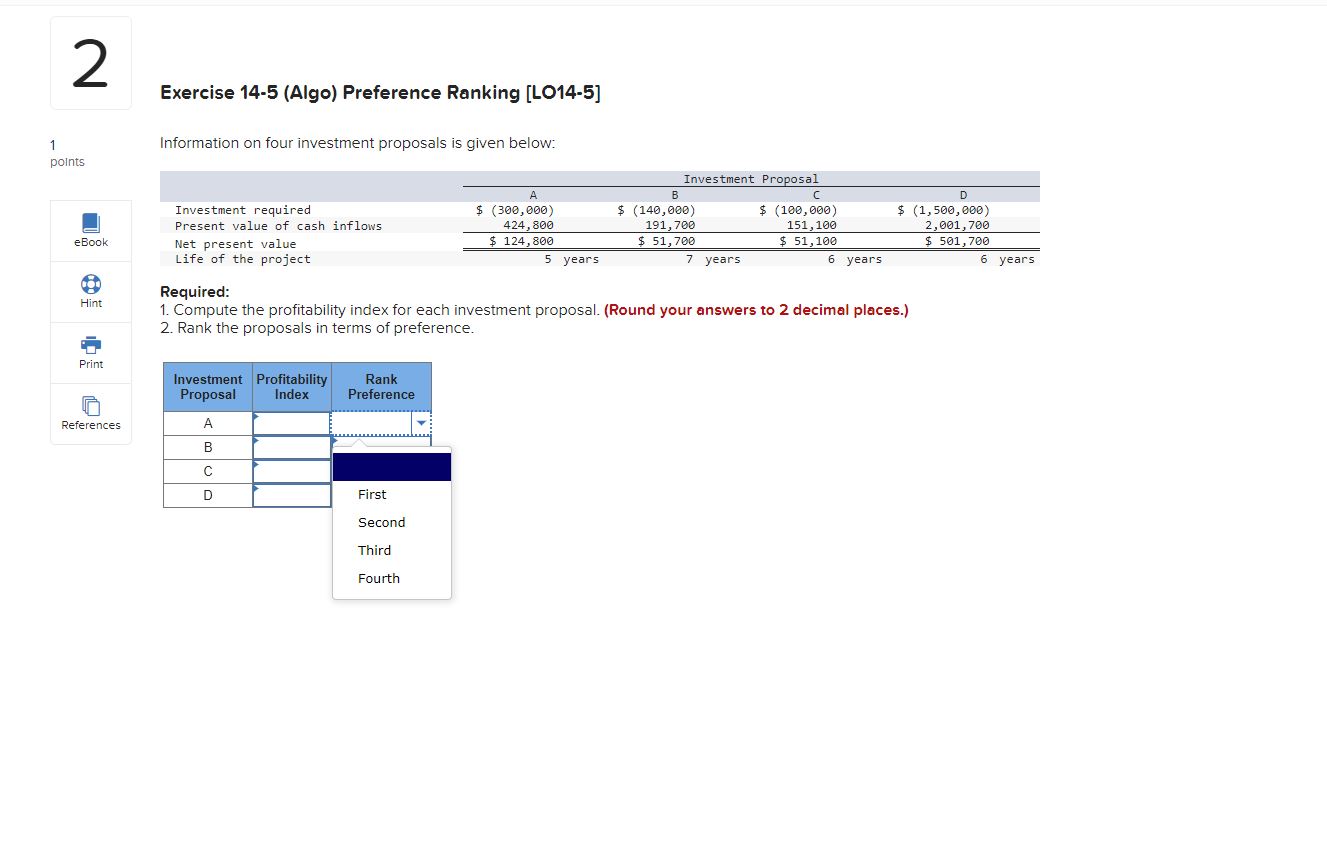Click the '$ 124,800' net present value
This screenshot has height=842, width=1327.
pos(521,241)
